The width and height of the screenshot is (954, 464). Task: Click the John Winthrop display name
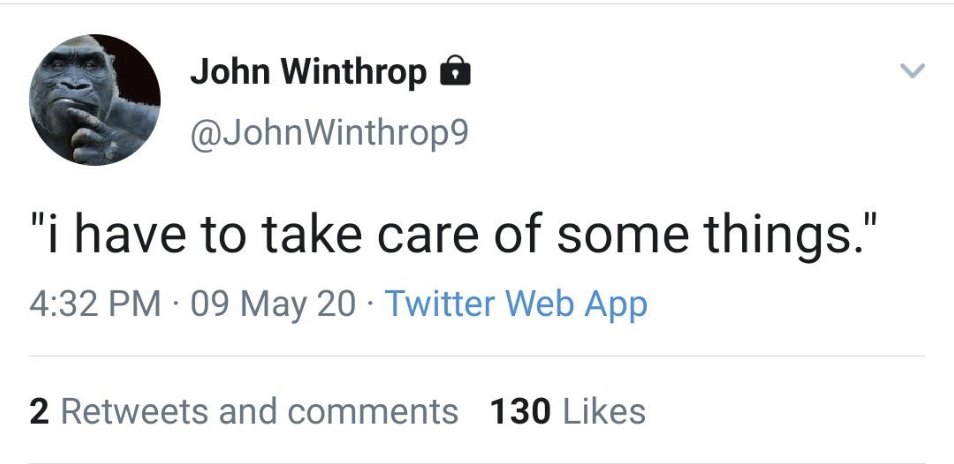[308, 71]
